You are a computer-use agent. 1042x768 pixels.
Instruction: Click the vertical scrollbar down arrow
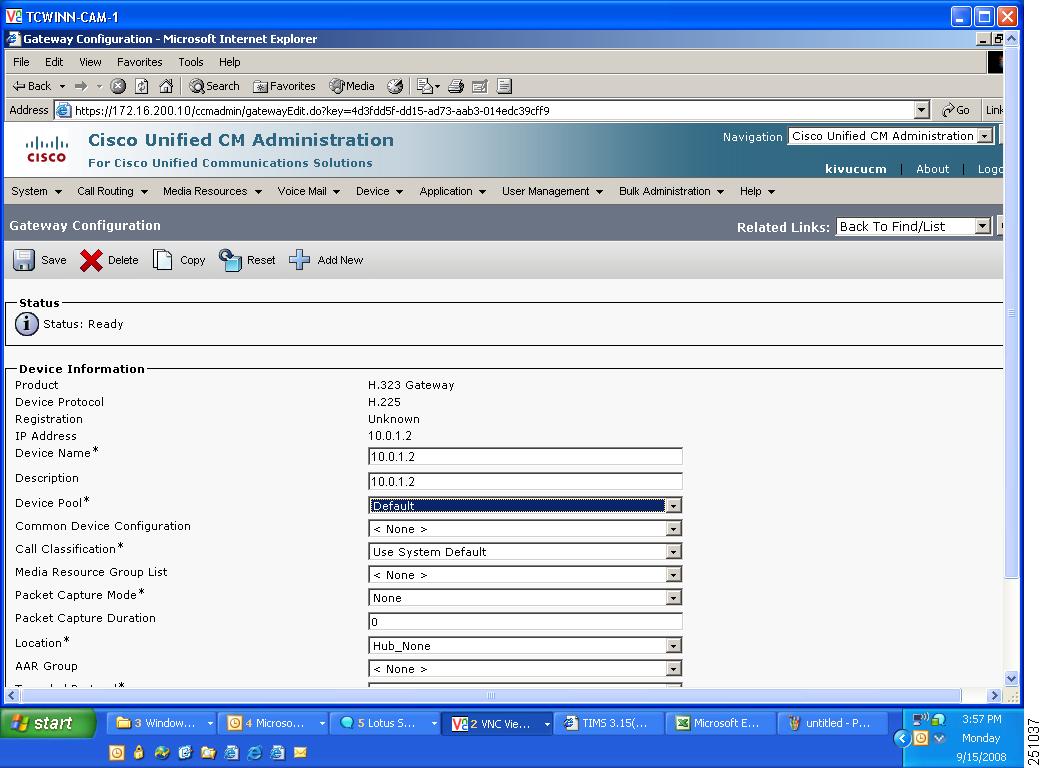pos(1011,678)
